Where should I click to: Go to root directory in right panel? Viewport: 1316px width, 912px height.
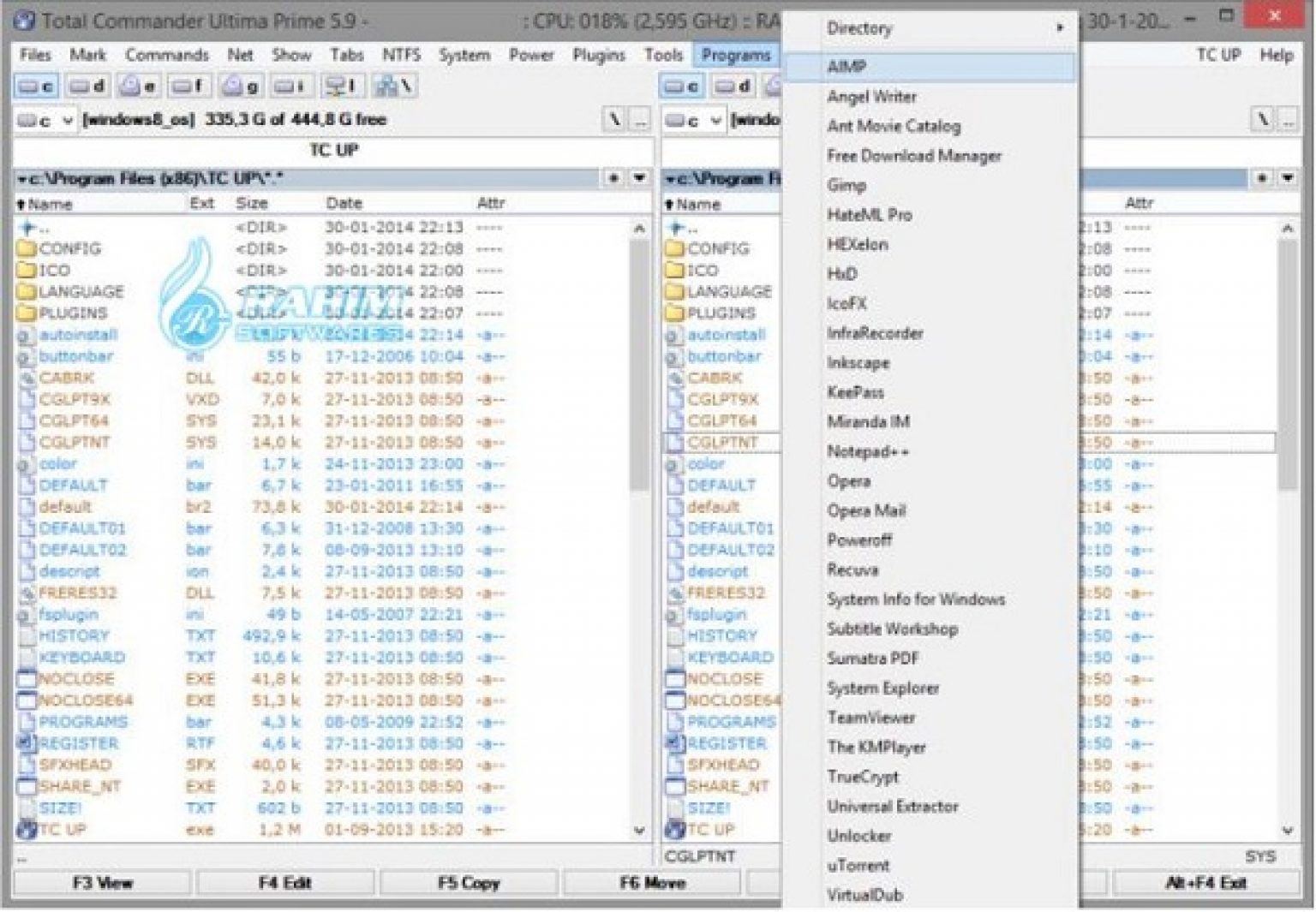1263,121
